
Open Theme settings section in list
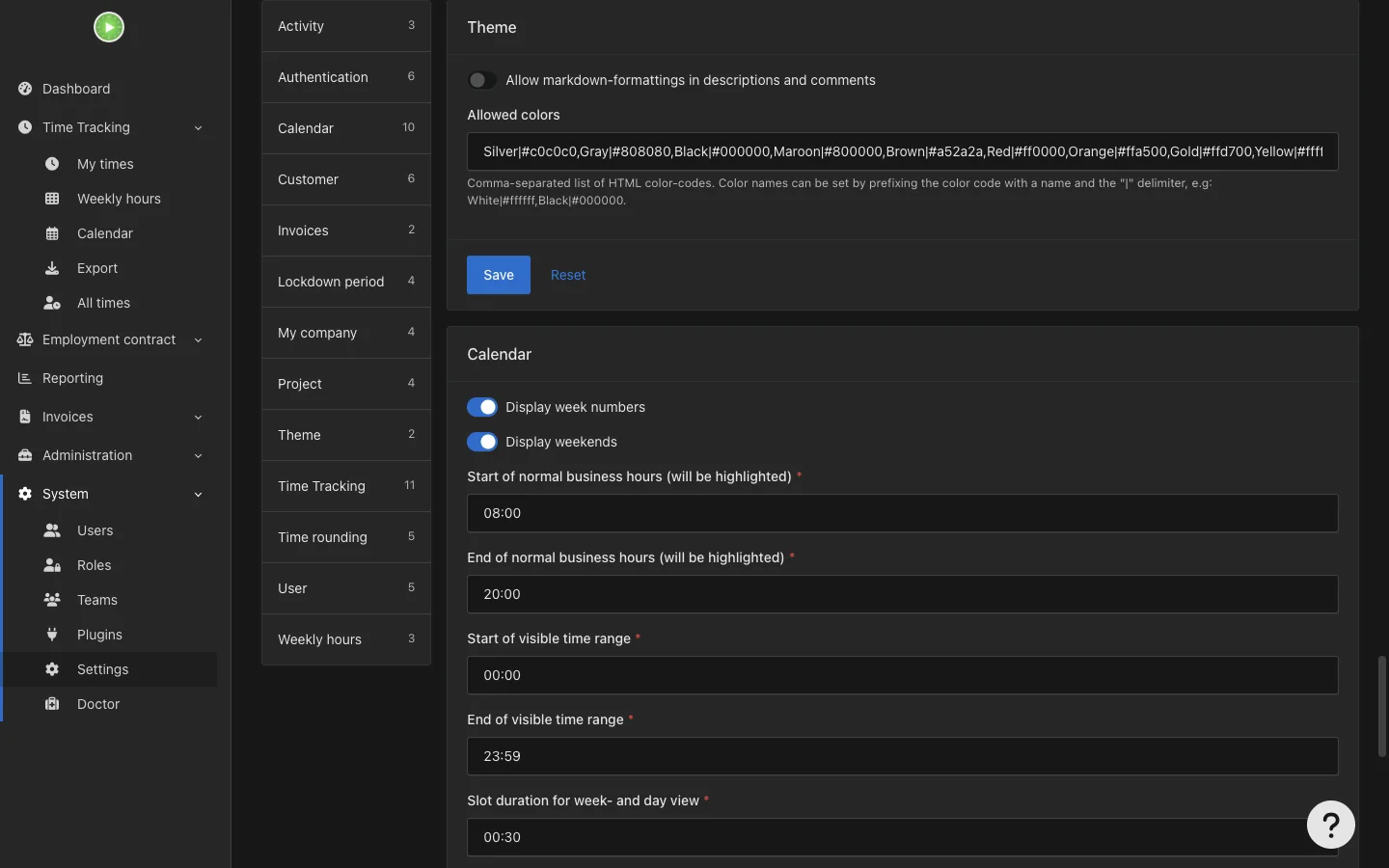(x=346, y=435)
